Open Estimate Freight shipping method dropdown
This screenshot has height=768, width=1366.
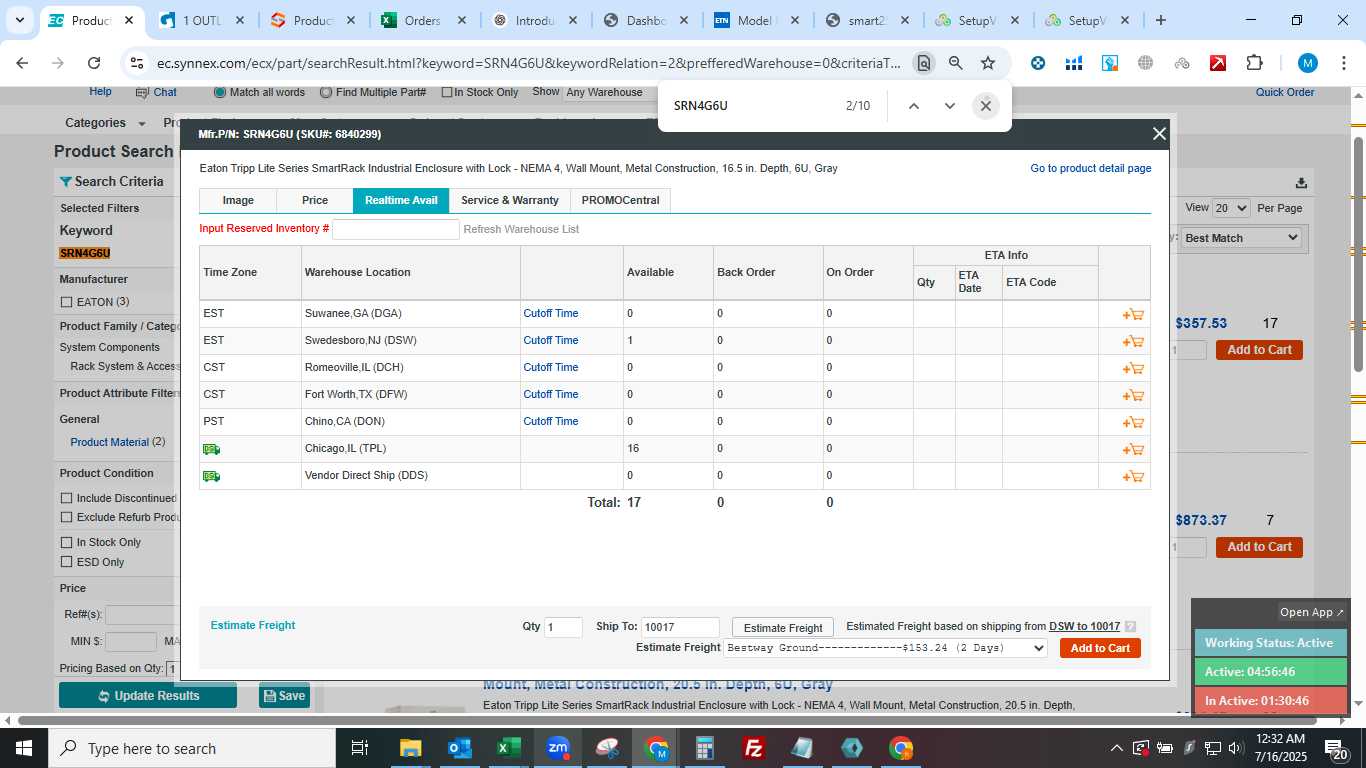885,648
